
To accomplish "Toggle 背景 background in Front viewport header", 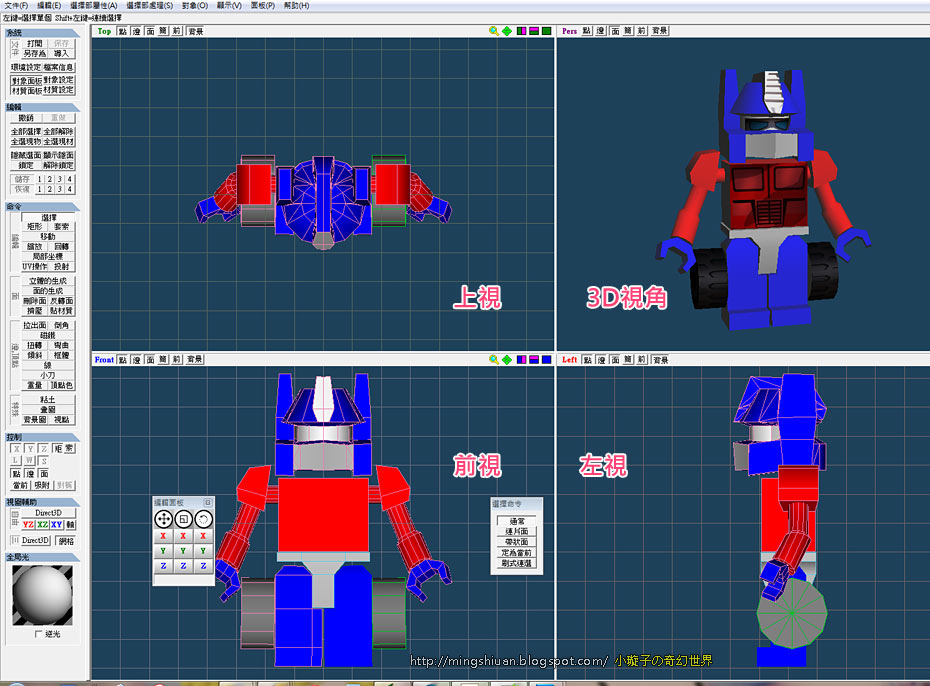I will click(195, 359).
